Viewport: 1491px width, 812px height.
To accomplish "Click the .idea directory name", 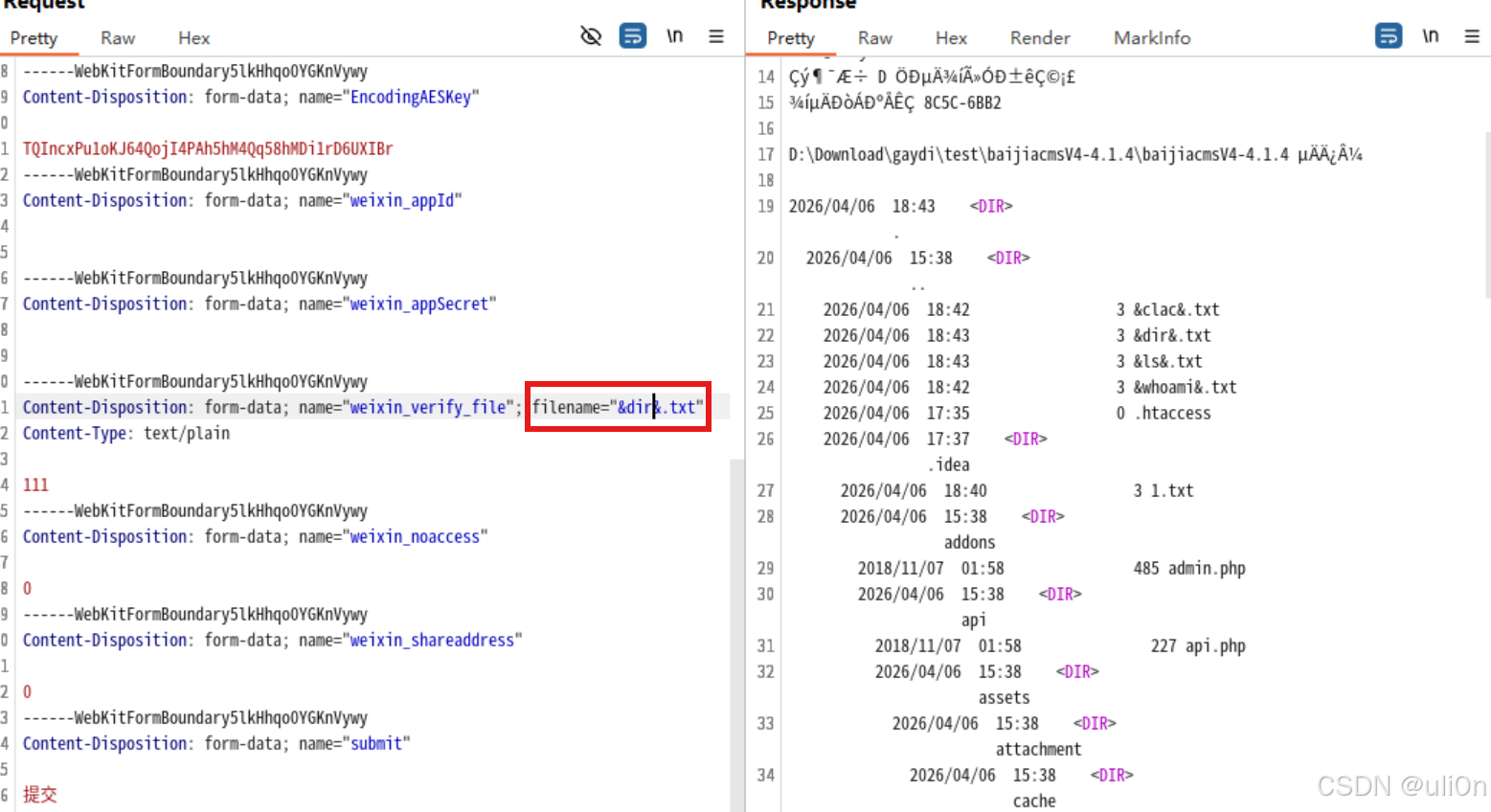I will pyautogui.click(x=948, y=464).
